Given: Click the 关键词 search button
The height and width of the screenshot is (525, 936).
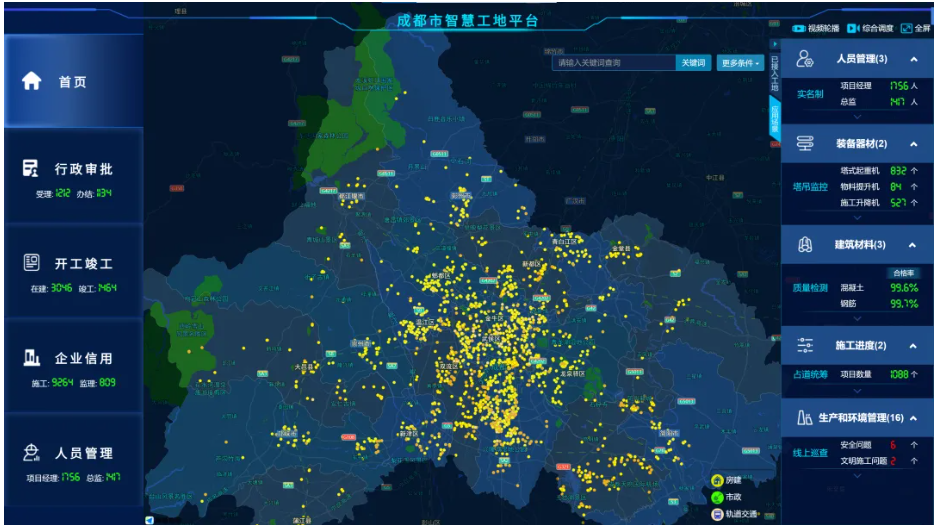Looking at the screenshot, I should click(693, 63).
